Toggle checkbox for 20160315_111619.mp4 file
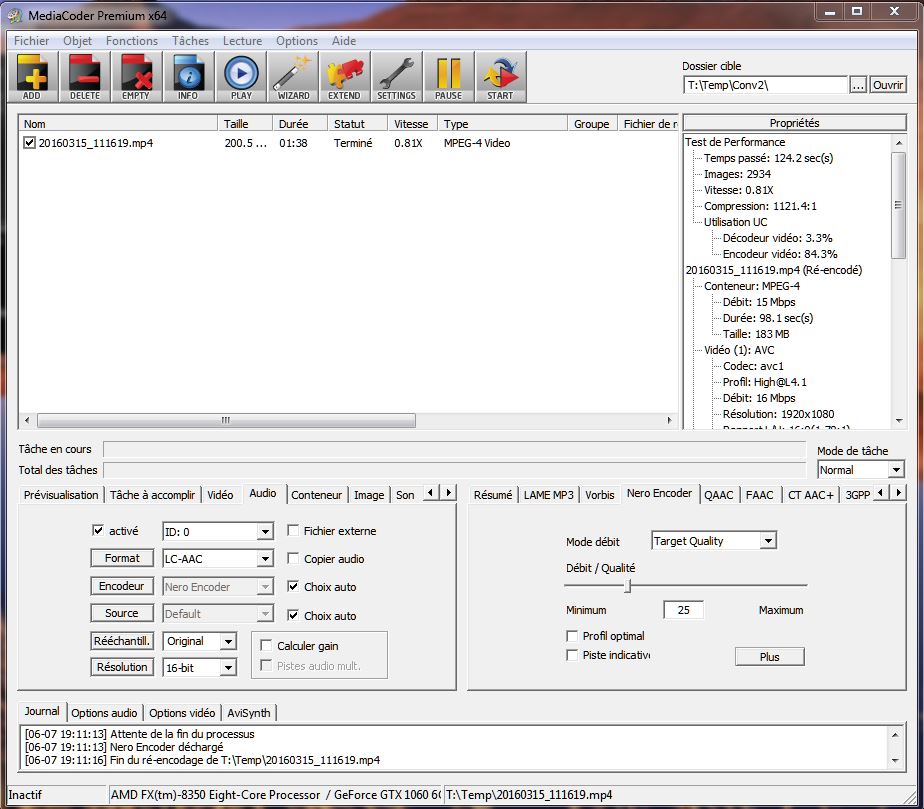924x809 pixels. point(29,143)
